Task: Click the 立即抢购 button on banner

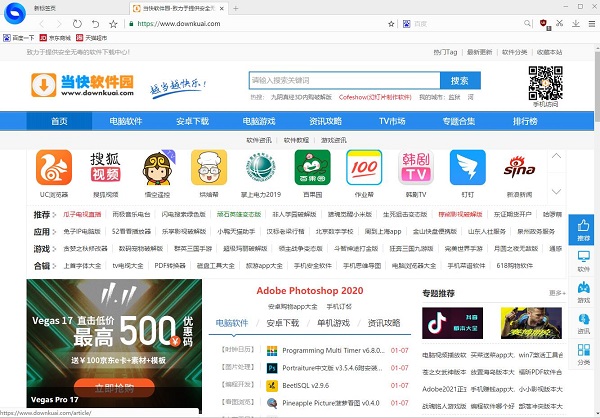Action: [114, 388]
